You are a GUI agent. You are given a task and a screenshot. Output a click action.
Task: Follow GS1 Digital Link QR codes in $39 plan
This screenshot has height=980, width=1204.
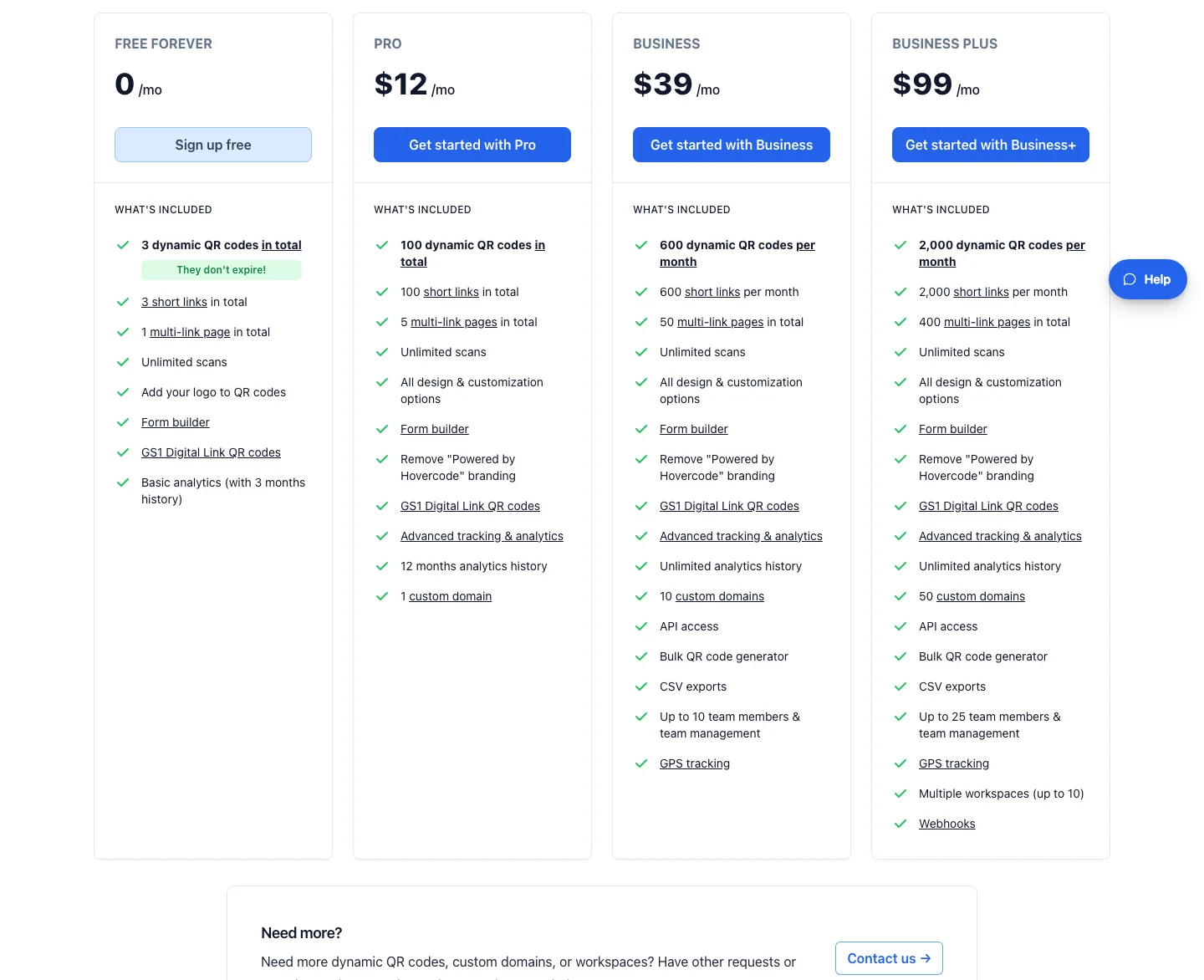pos(729,506)
